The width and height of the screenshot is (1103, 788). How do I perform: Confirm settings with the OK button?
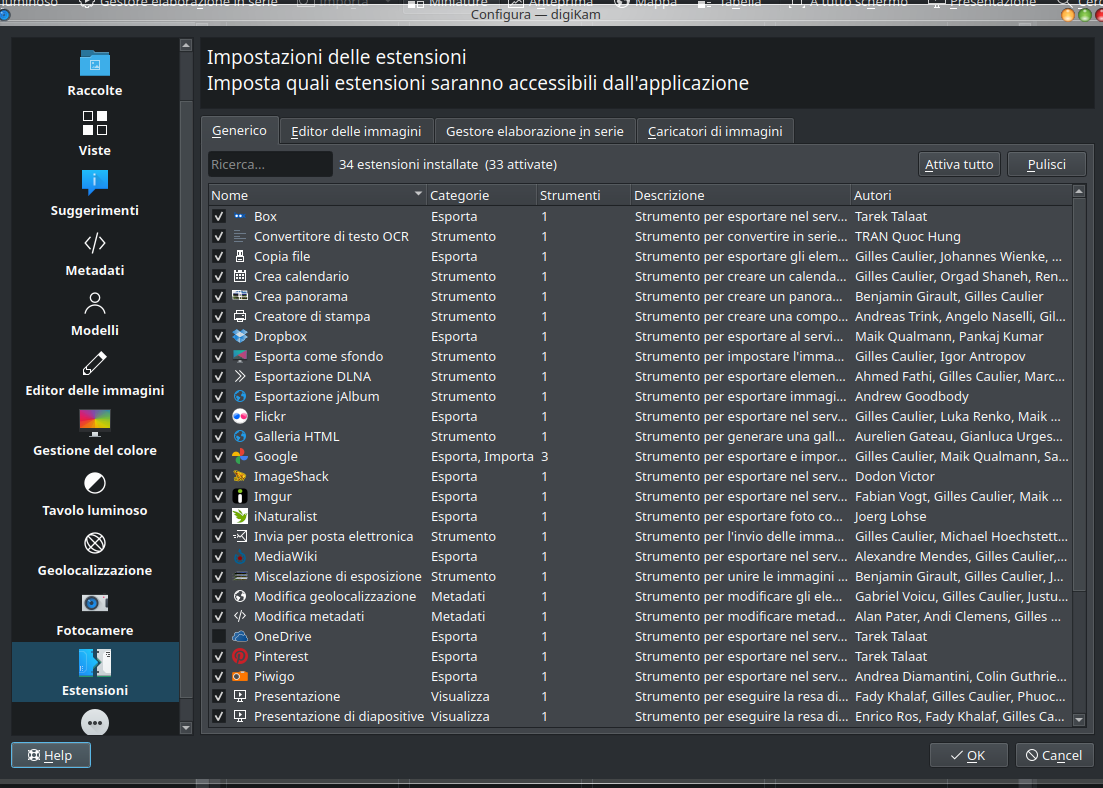[968, 756]
